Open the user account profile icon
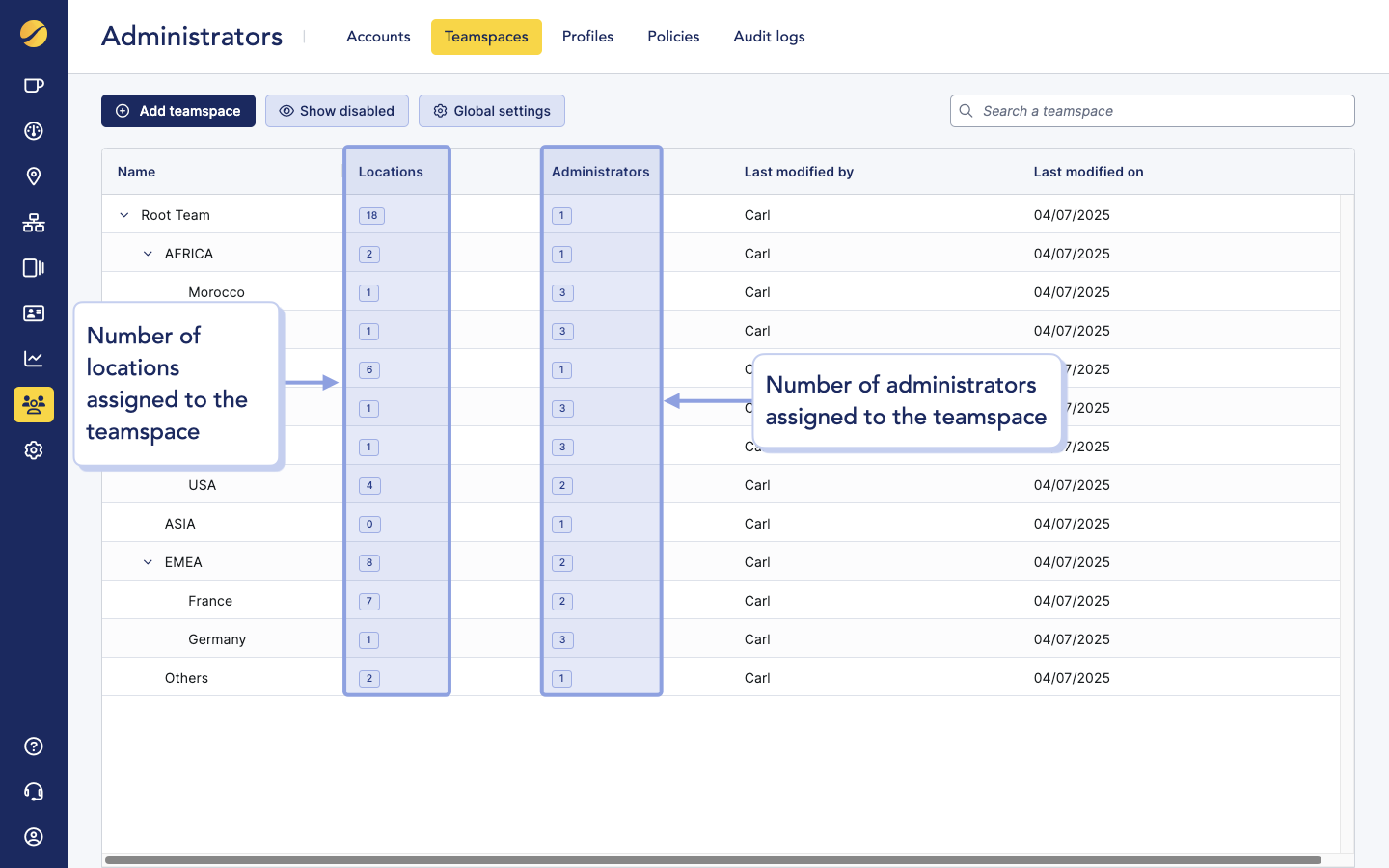The image size is (1389, 868). (x=34, y=837)
